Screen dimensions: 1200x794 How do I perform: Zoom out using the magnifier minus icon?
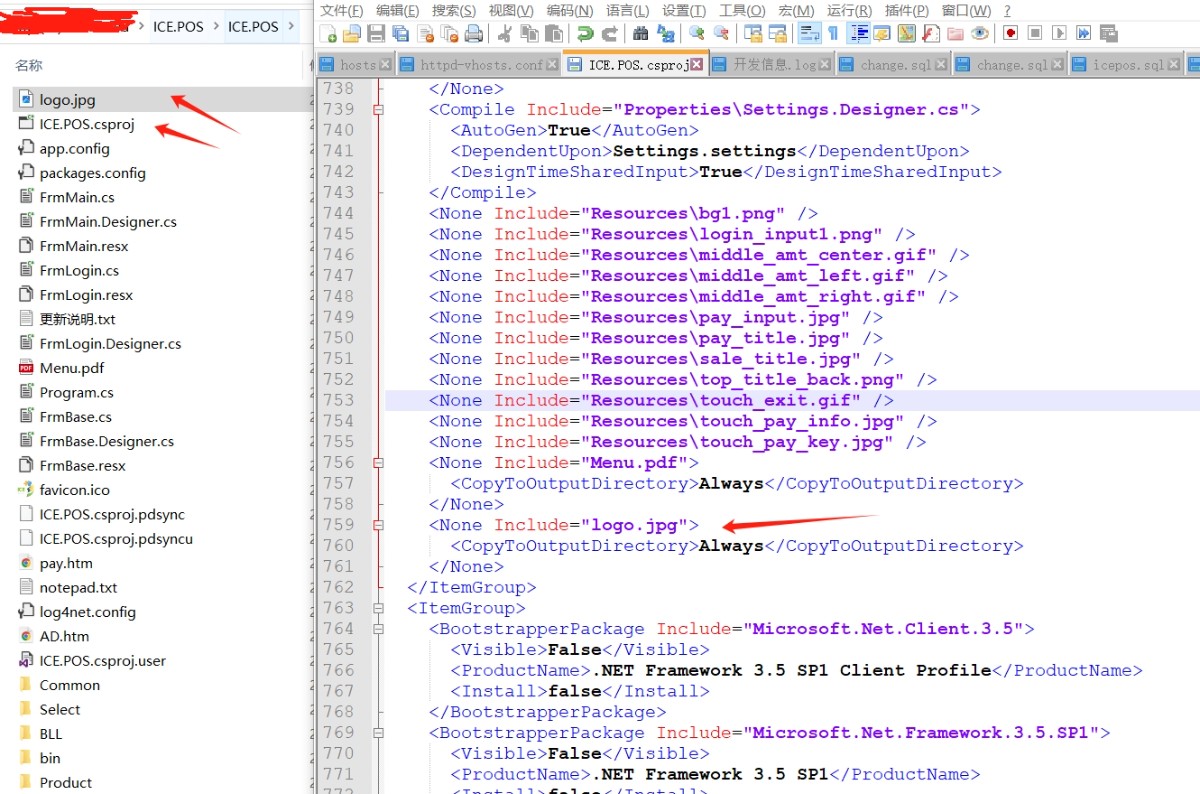pyautogui.click(x=721, y=33)
